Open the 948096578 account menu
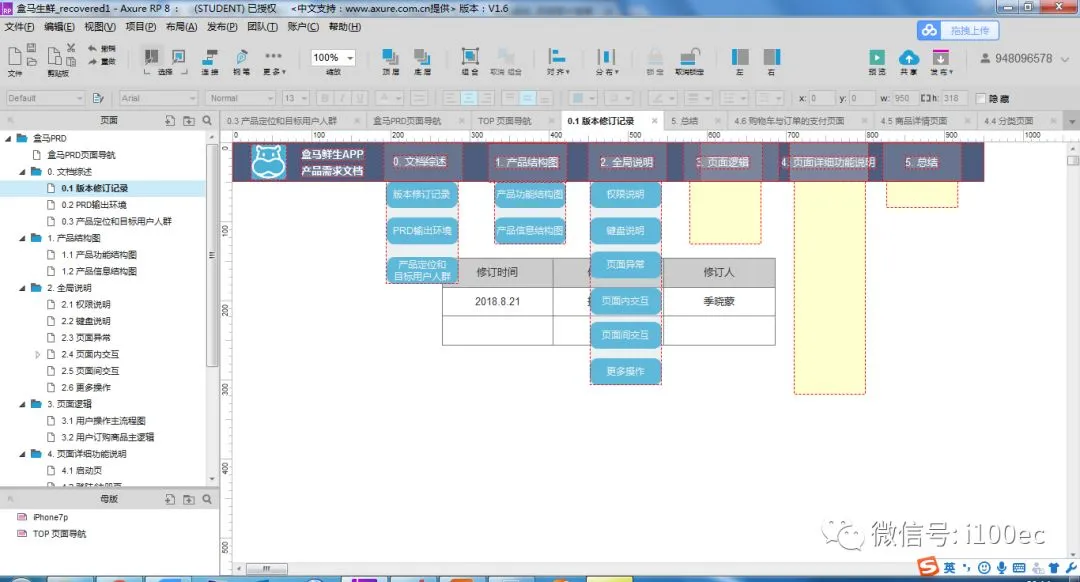1080x582 pixels. [x=1024, y=59]
